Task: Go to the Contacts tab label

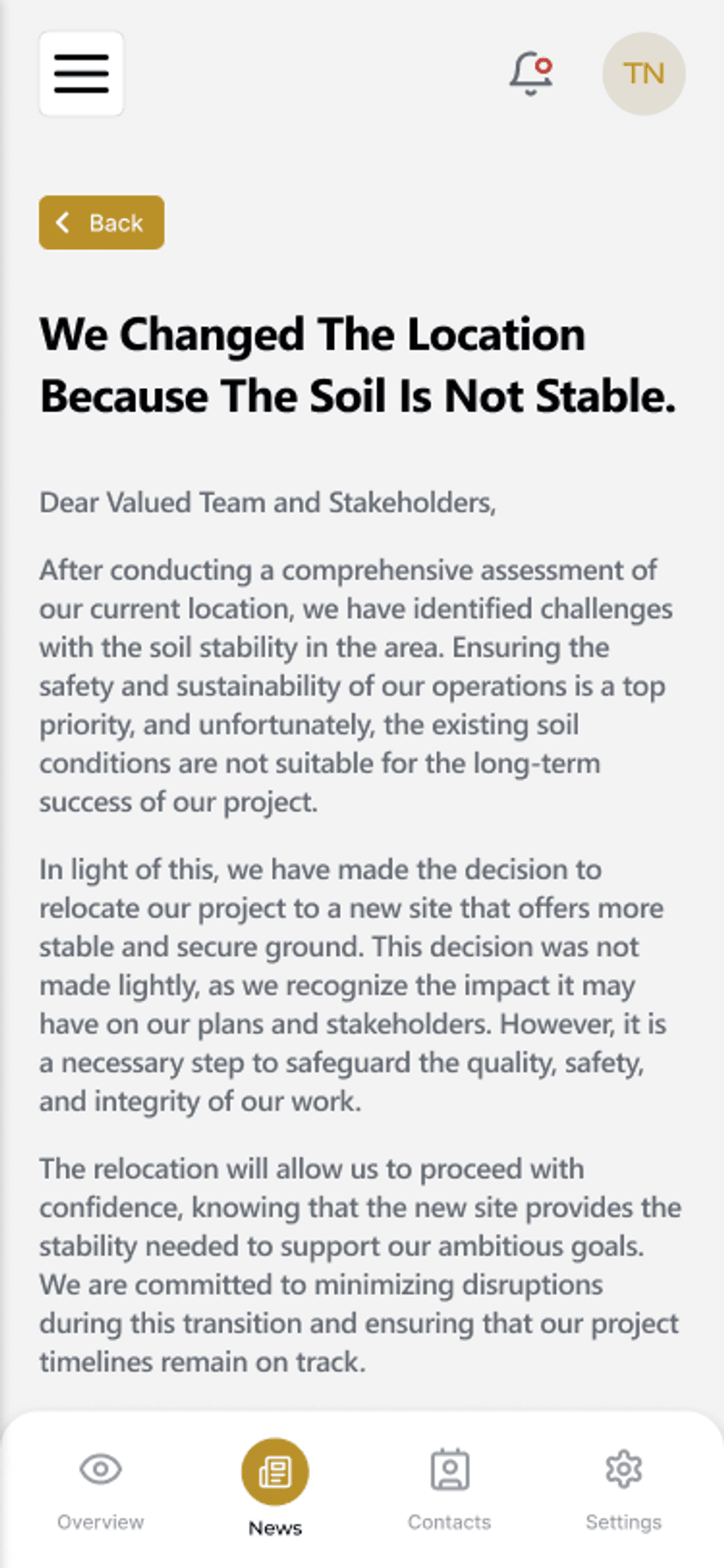Action: 450,1522
